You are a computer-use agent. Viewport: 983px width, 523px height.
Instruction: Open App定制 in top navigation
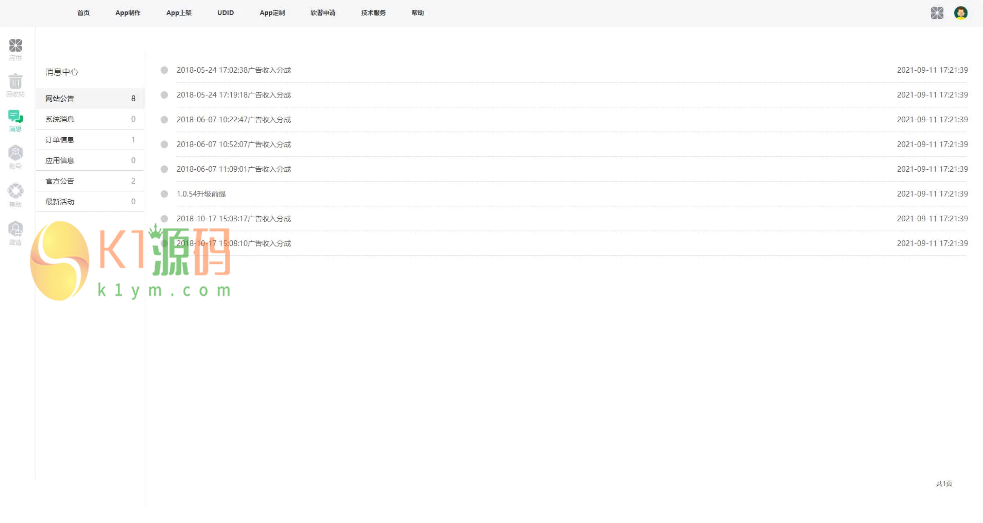(272, 13)
